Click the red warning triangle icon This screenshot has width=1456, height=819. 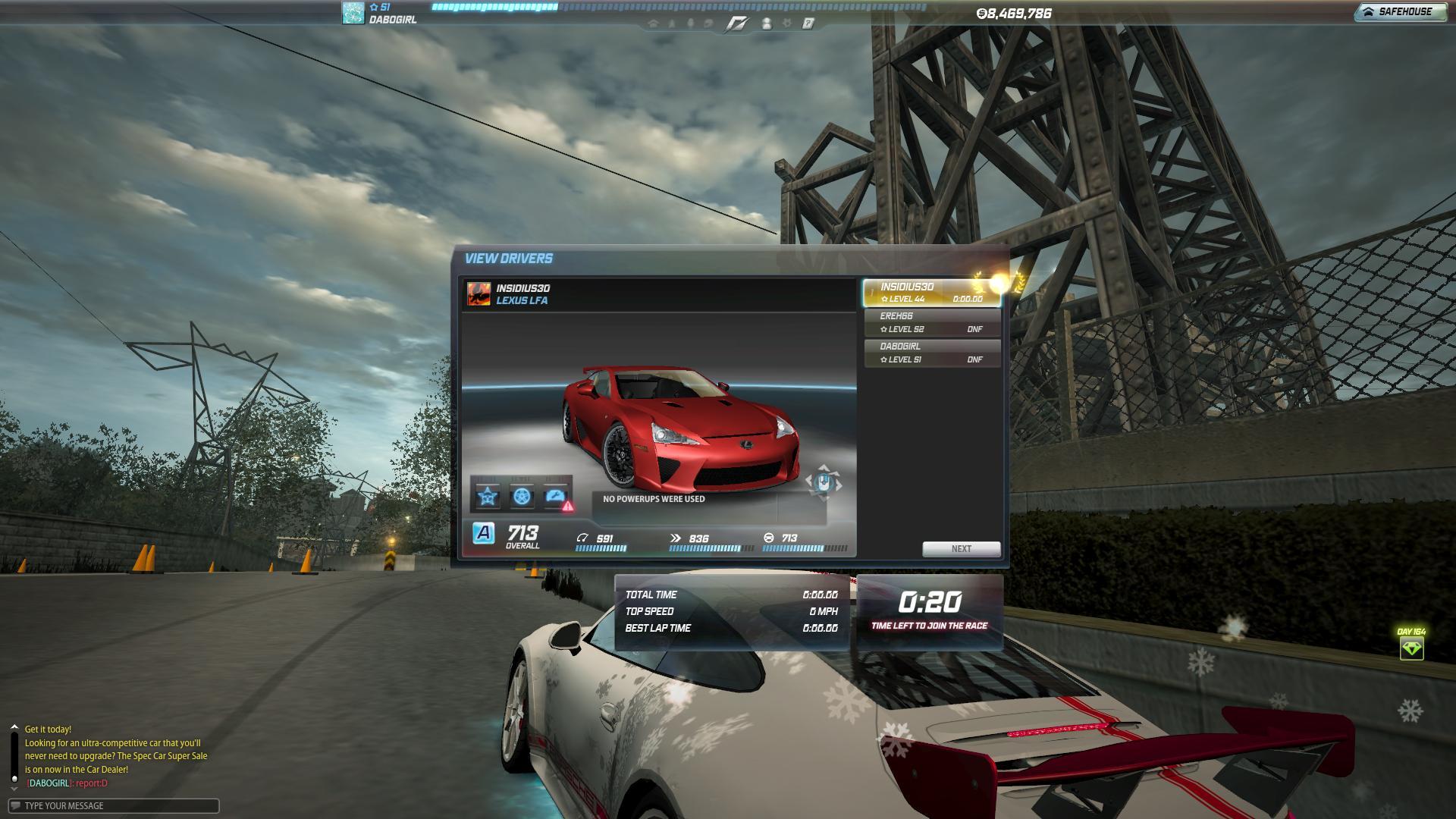coord(568,507)
